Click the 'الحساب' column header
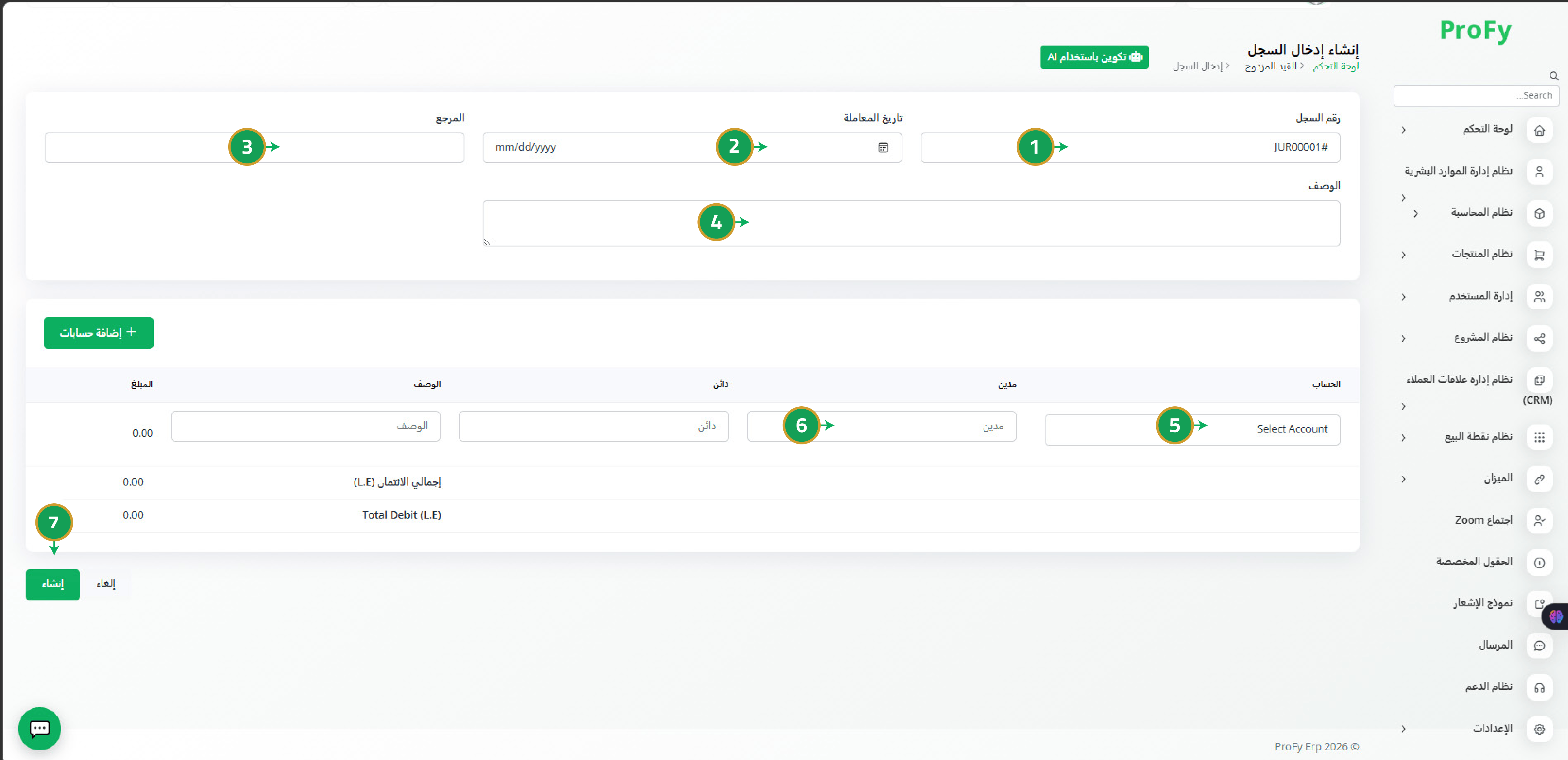 coord(1326,384)
